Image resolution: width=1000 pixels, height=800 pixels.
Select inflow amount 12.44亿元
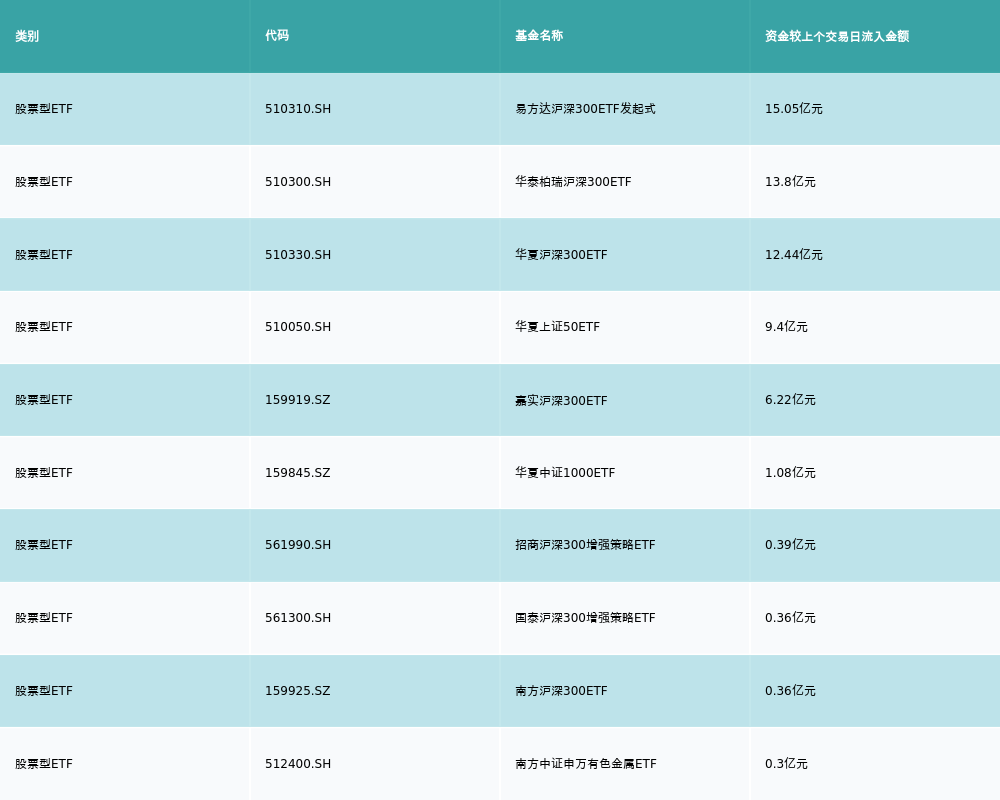pos(793,255)
